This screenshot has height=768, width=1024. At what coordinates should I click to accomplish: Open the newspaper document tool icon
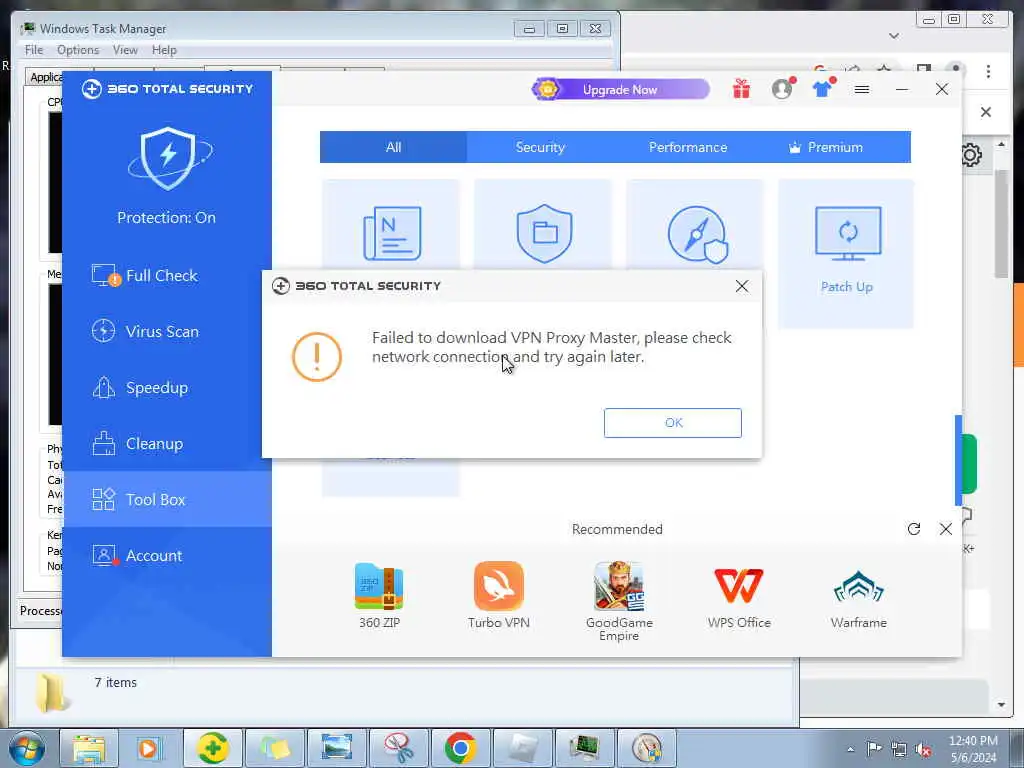pyautogui.click(x=392, y=233)
